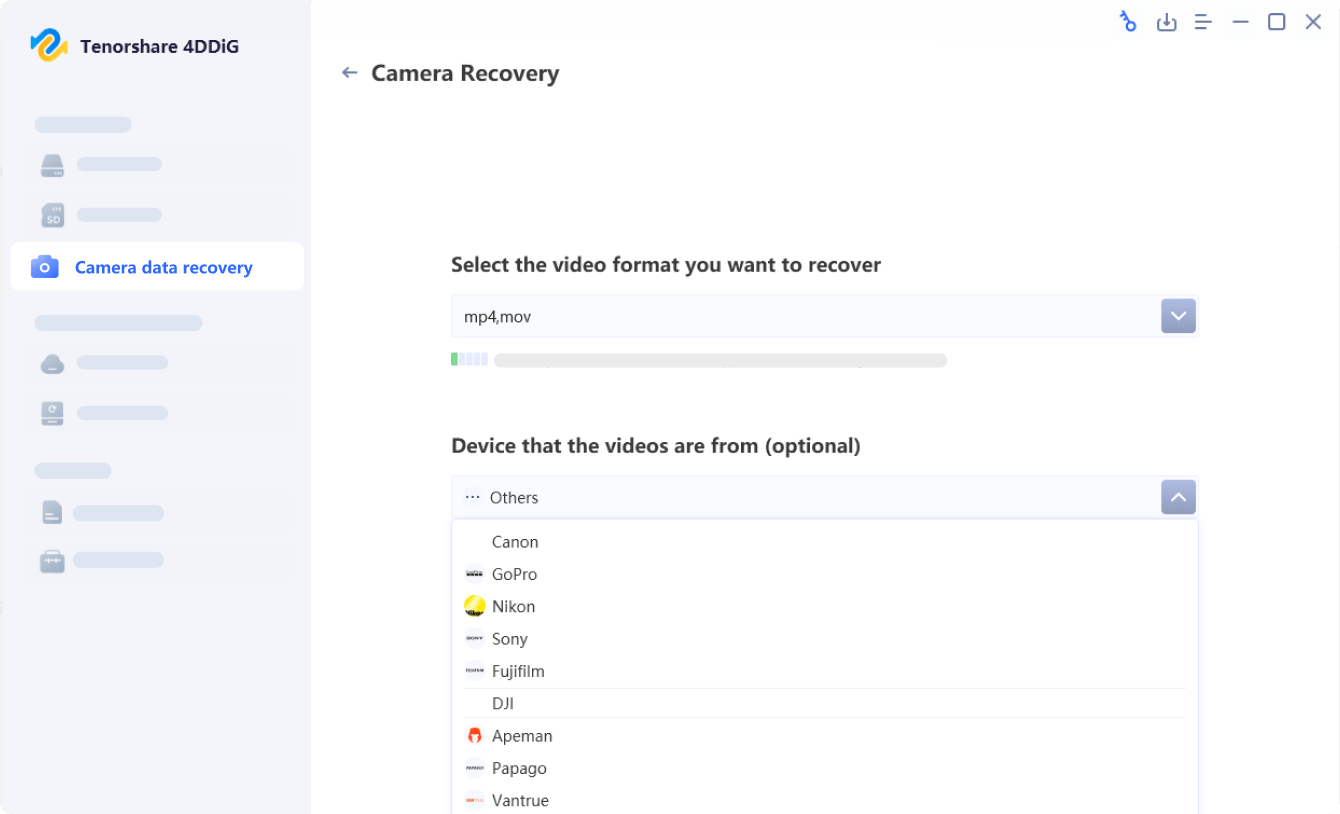The image size is (1340, 814).
Task: Collapse the device list dropdown arrow
Action: 1178,497
